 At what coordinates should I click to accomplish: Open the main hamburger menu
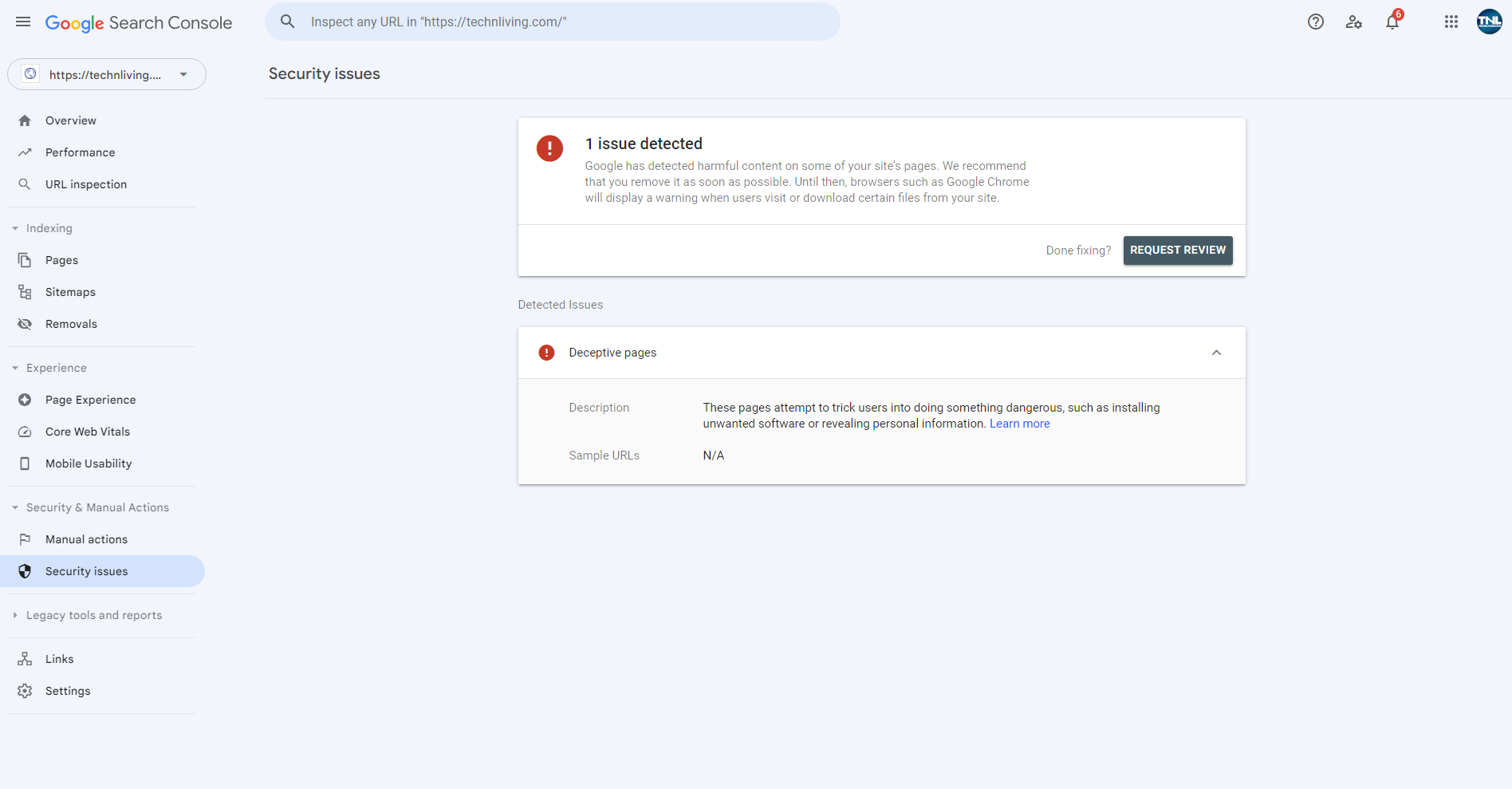point(23,22)
